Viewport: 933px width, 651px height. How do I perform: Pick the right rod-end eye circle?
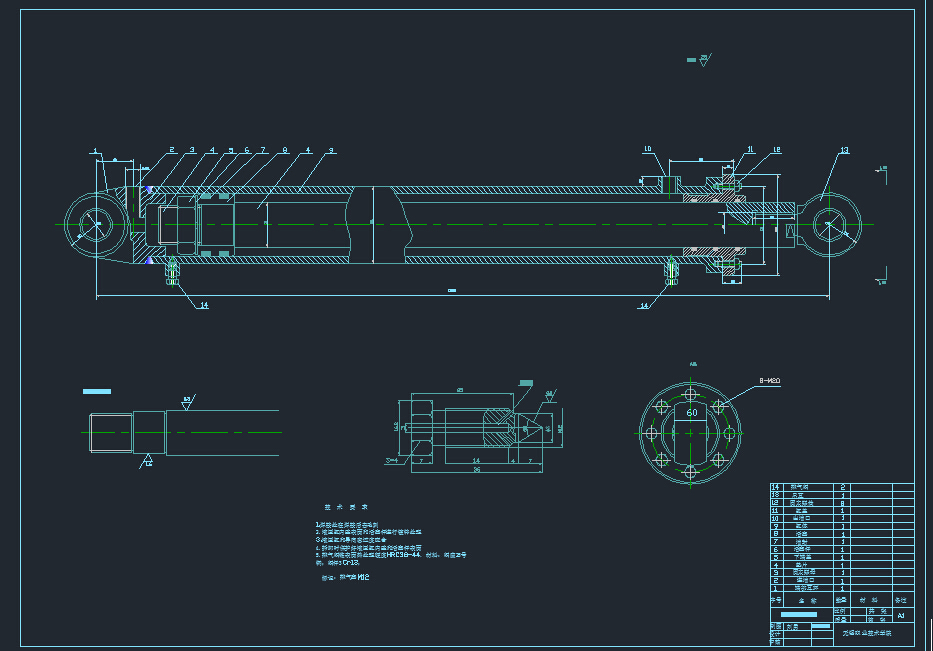click(829, 225)
